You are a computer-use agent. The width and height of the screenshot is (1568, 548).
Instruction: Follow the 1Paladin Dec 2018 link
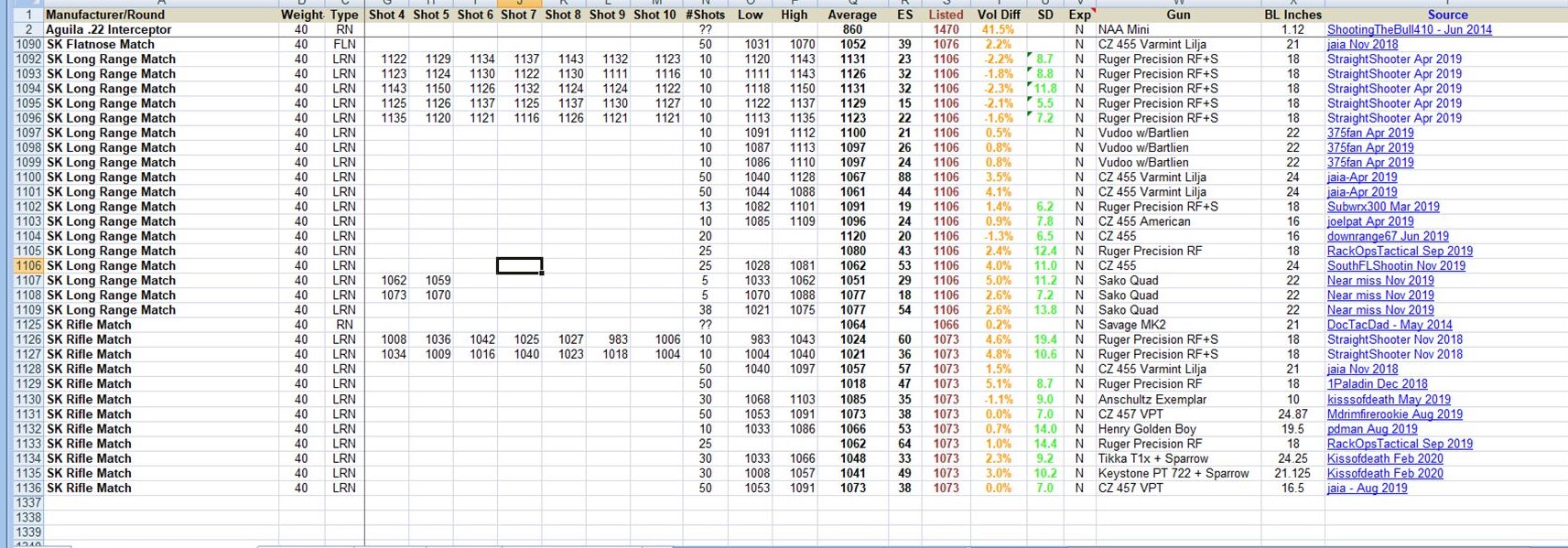[1377, 384]
